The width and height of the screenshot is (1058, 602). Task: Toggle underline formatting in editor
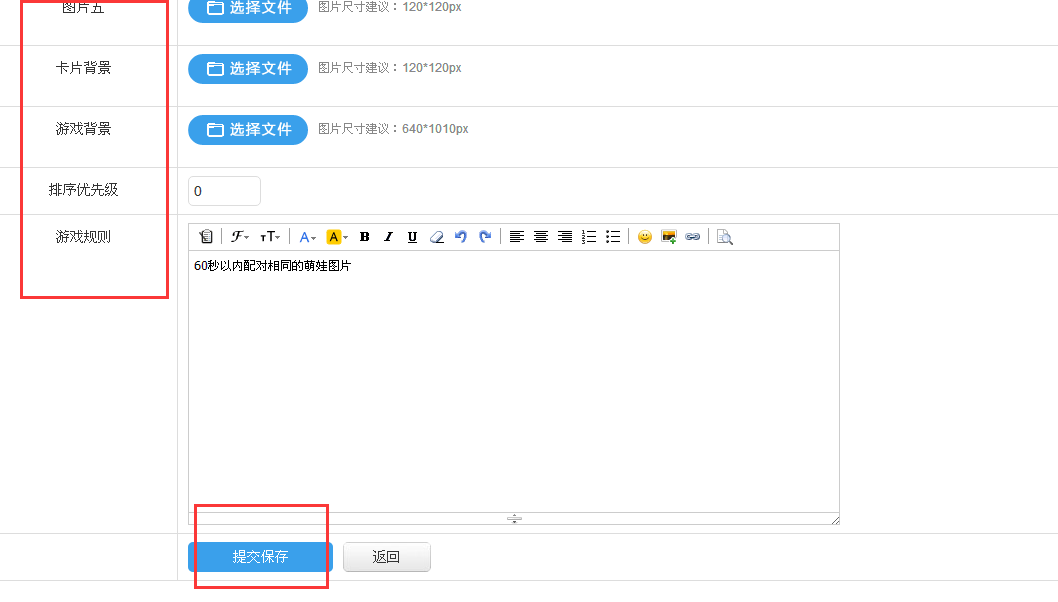[x=412, y=237]
